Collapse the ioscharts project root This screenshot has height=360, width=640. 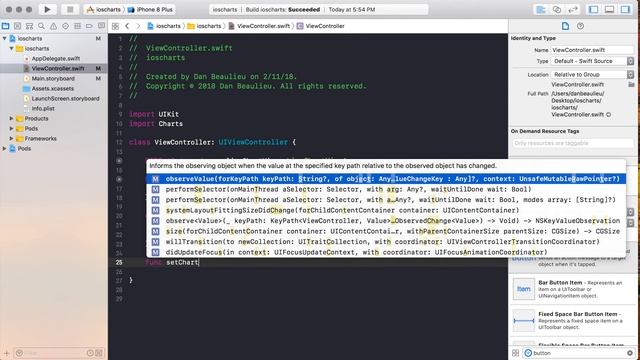(4, 38)
